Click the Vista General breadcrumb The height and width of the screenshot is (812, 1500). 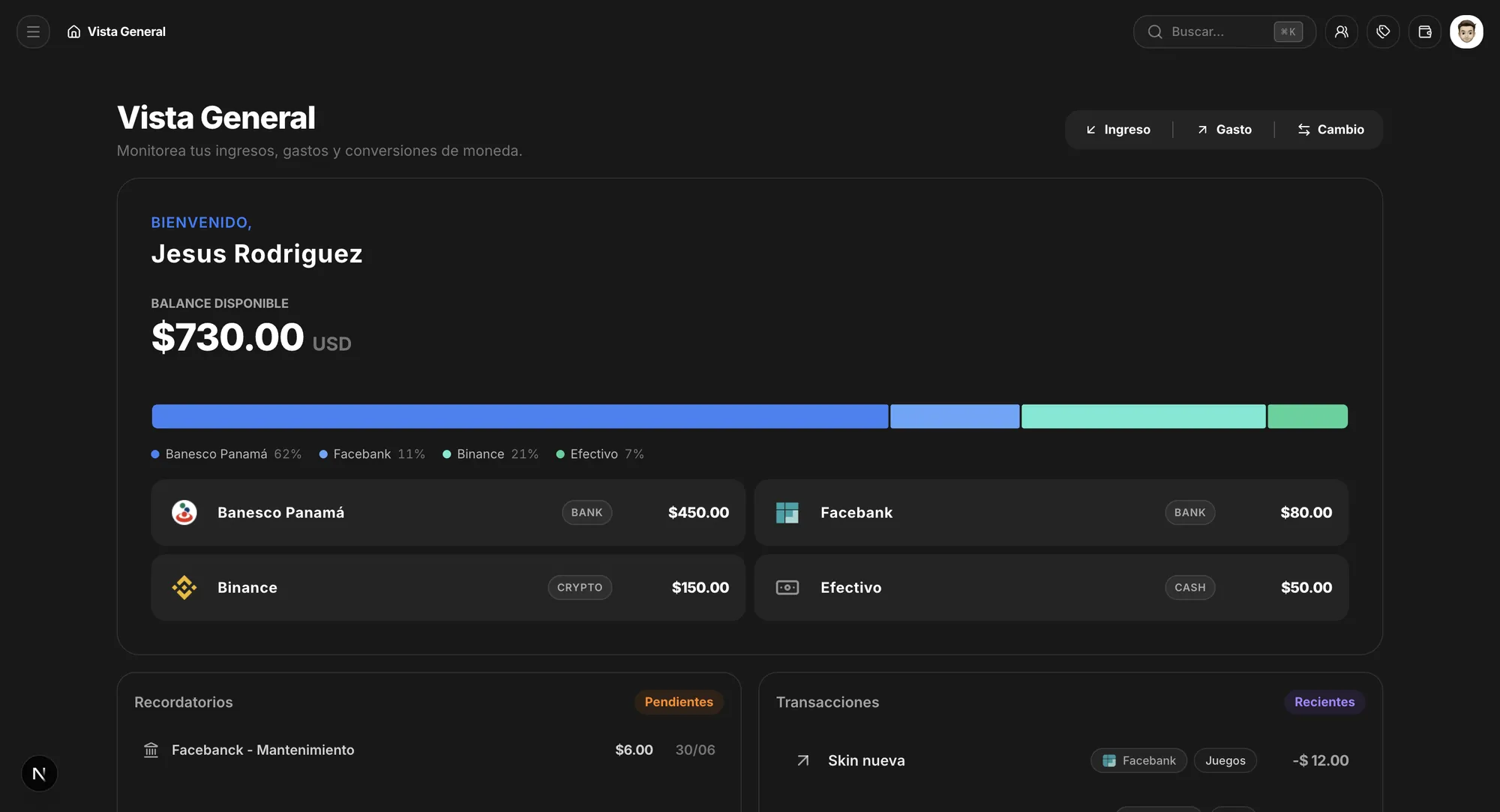116,31
